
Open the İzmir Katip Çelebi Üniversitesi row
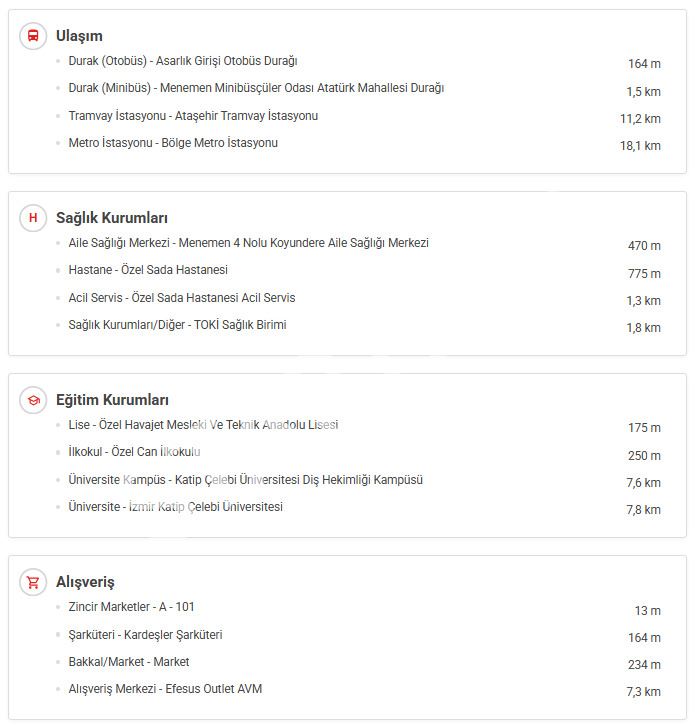pos(175,507)
